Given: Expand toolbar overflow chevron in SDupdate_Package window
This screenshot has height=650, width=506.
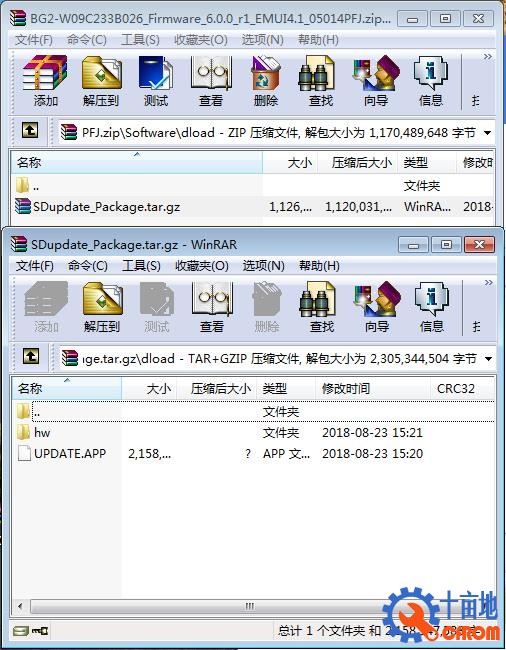Looking at the screenshot, I should [x=489, y=282].
